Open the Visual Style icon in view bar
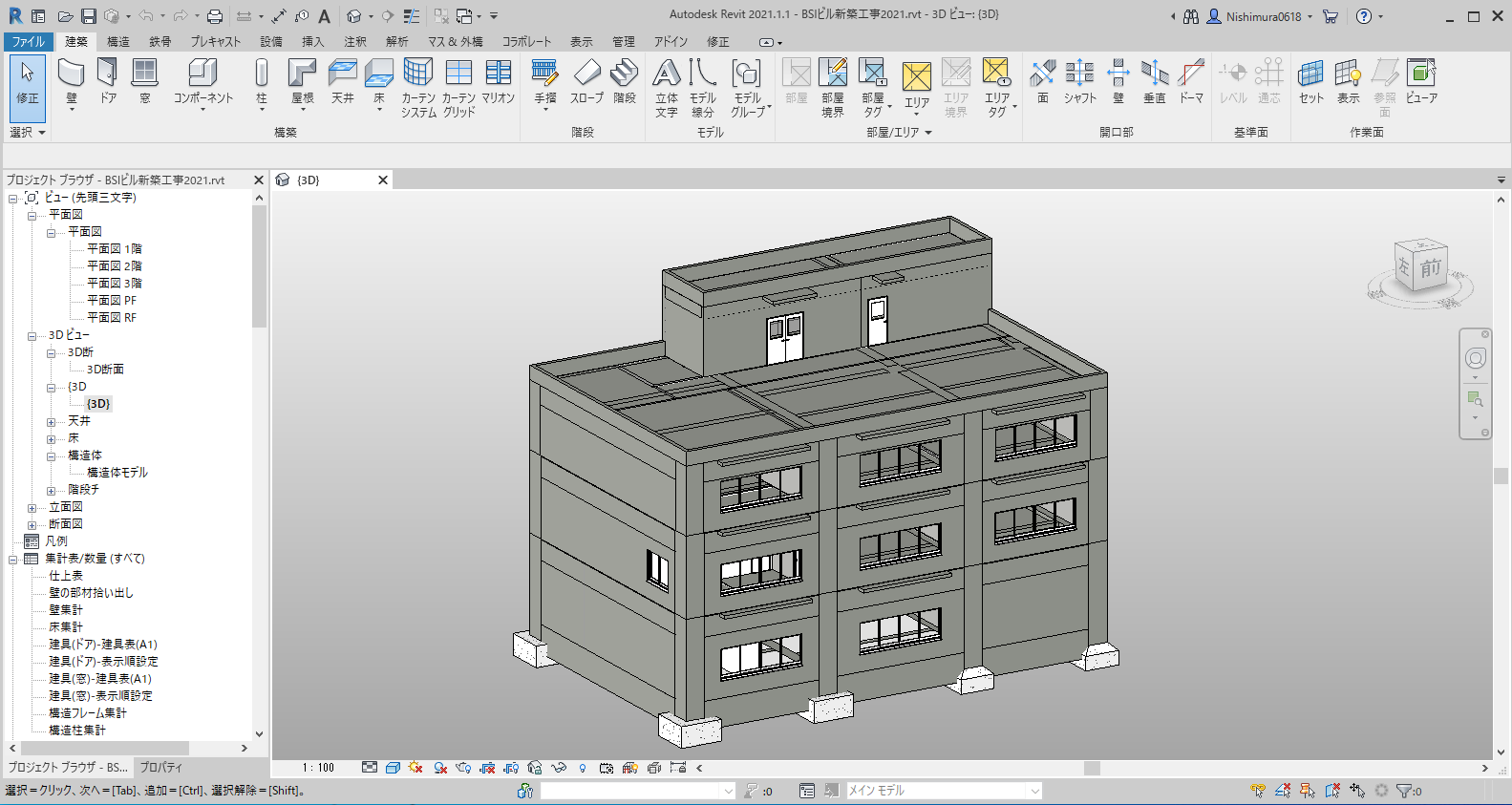This screenshot has width=1512, height=805. coord(393,768)
